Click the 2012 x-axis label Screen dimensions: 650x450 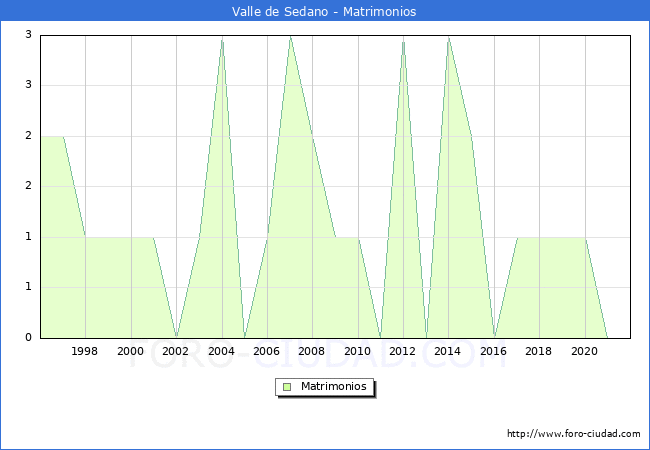click(403, 351)
